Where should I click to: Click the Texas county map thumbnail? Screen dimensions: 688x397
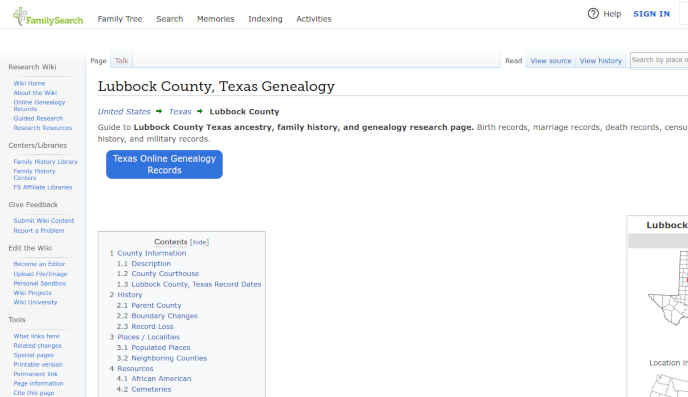668,287
